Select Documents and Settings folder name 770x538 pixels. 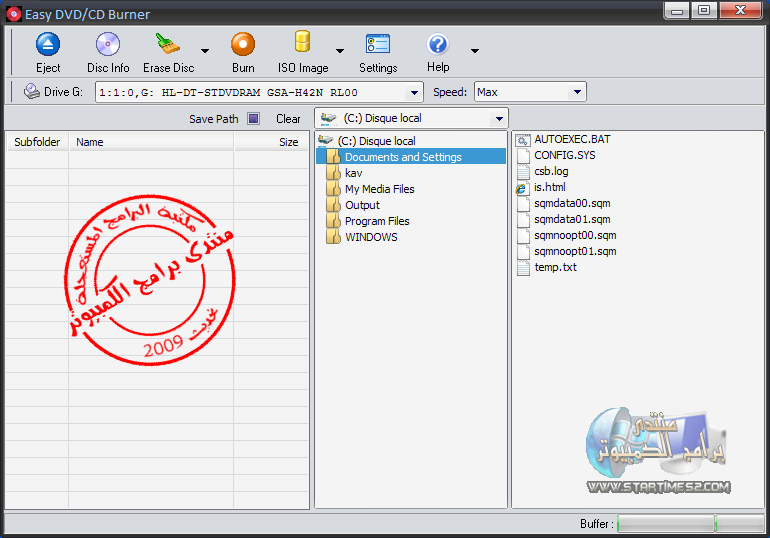coord(403,157)
